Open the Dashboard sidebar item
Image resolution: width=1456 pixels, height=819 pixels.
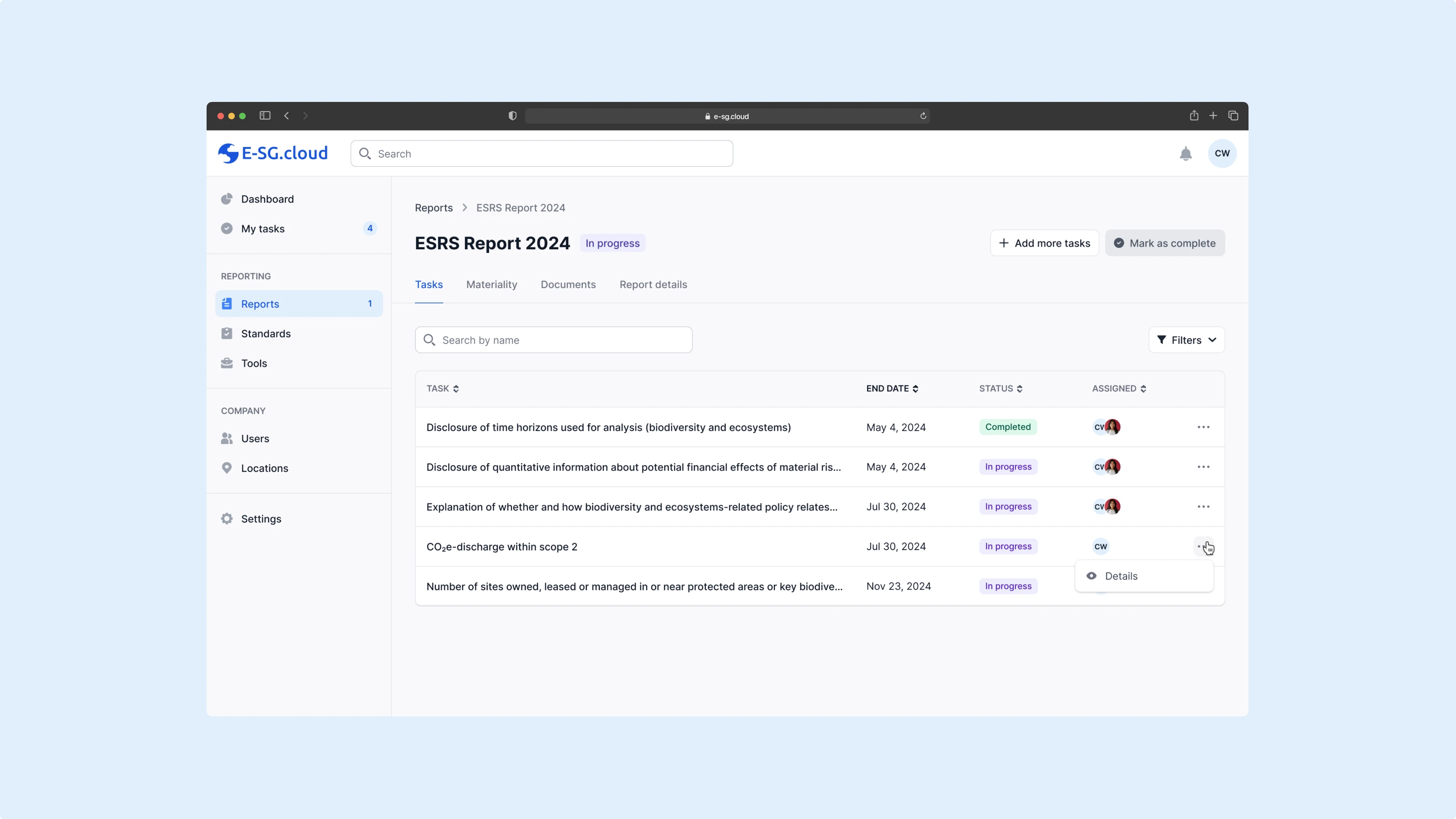click(x=268, y=199)
